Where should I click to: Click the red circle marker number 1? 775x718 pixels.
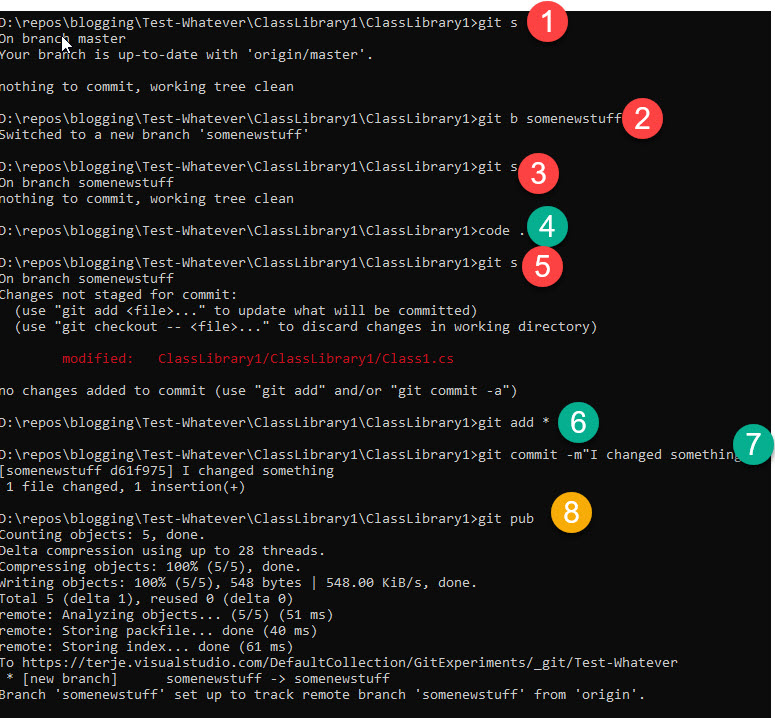(547, 22)
